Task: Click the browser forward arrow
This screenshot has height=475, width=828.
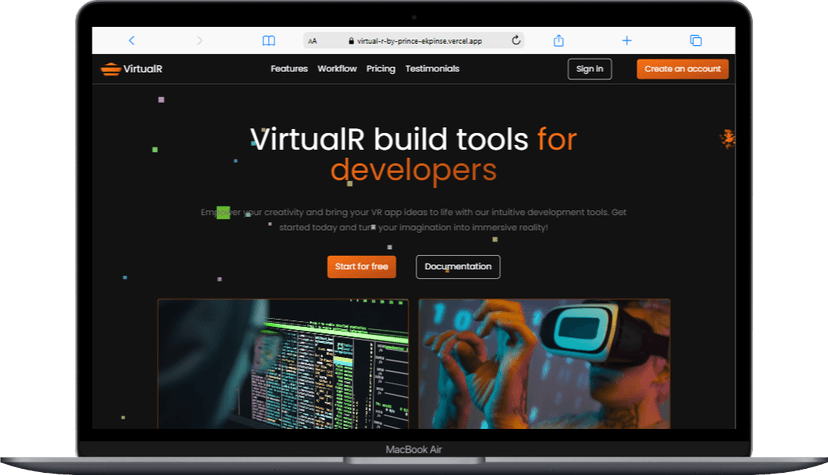Action: 199,41
